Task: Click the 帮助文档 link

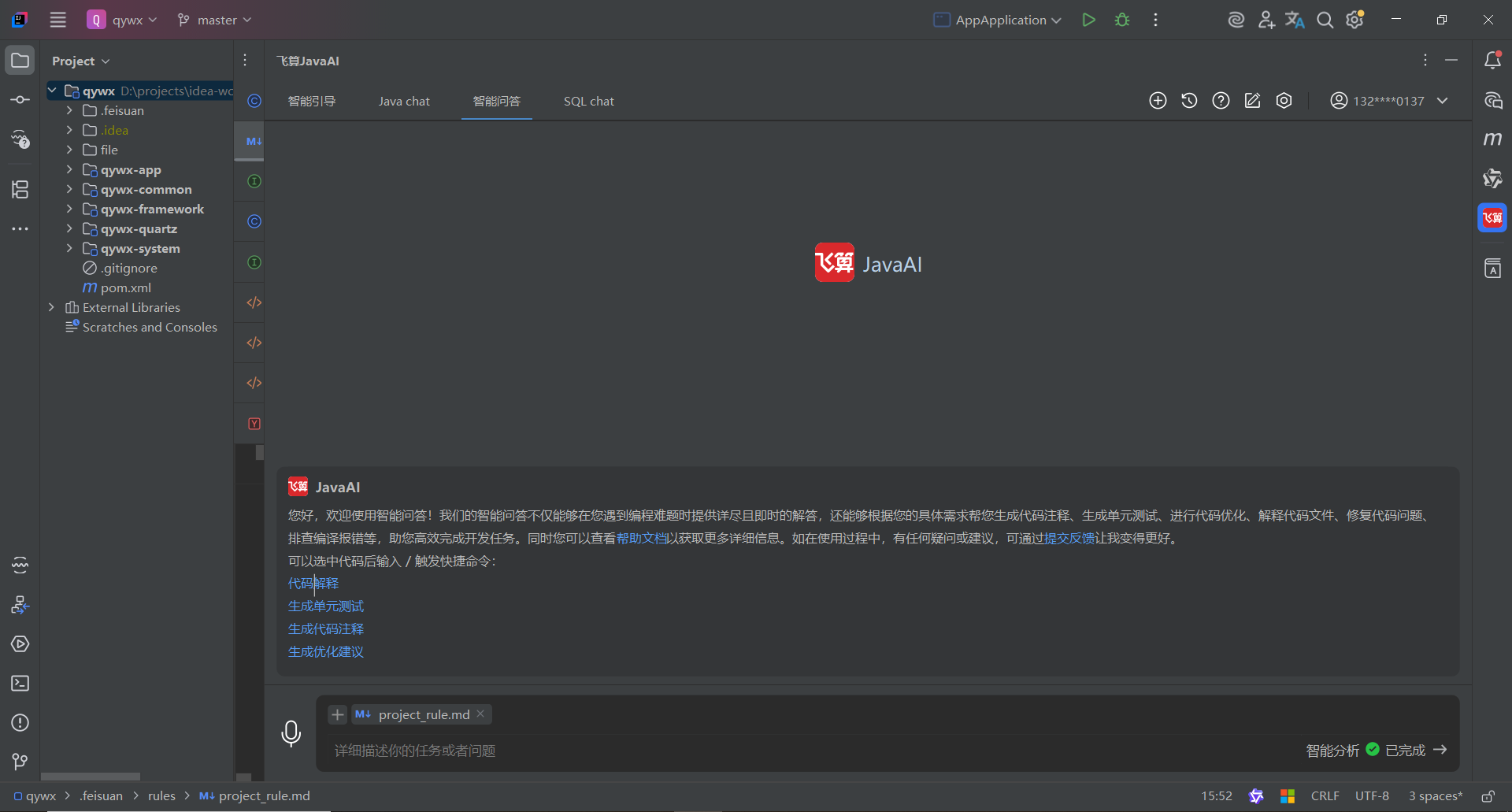Action: [x=641, y=538]
